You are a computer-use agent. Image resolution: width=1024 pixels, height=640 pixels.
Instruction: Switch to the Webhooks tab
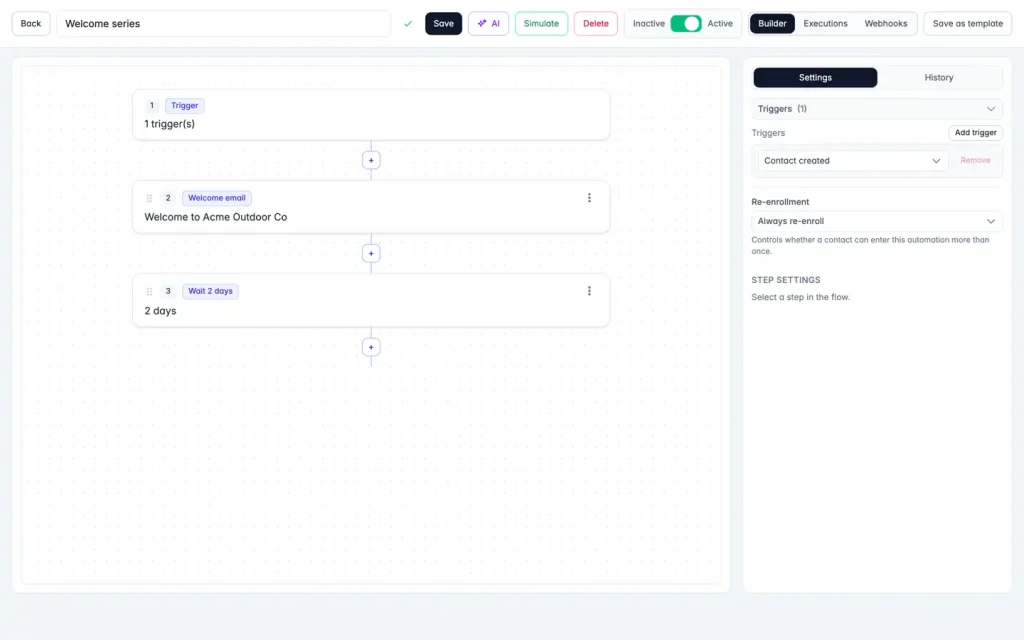[x=886, y=24]
